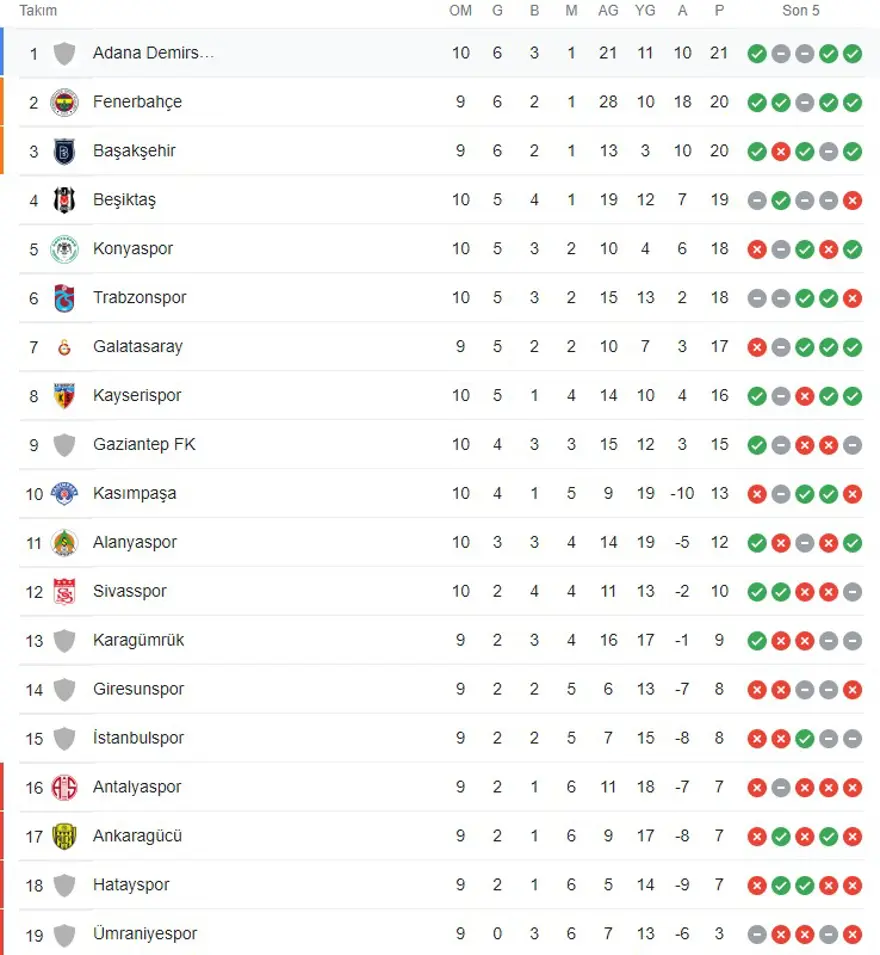Click the Beşiktaş club logo
880x955 pixels.
click(64, 200)
